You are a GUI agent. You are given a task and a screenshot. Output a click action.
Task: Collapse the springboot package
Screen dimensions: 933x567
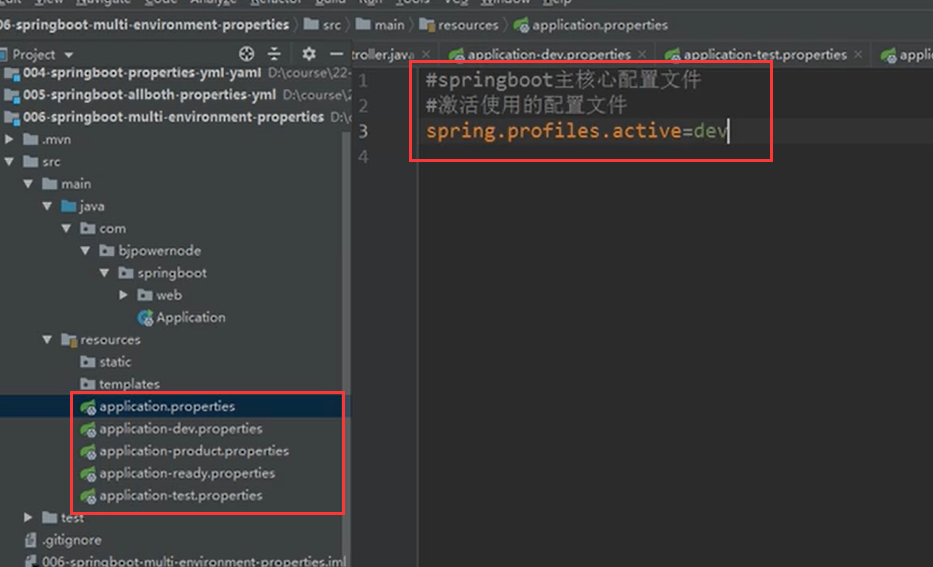[105, 273]
